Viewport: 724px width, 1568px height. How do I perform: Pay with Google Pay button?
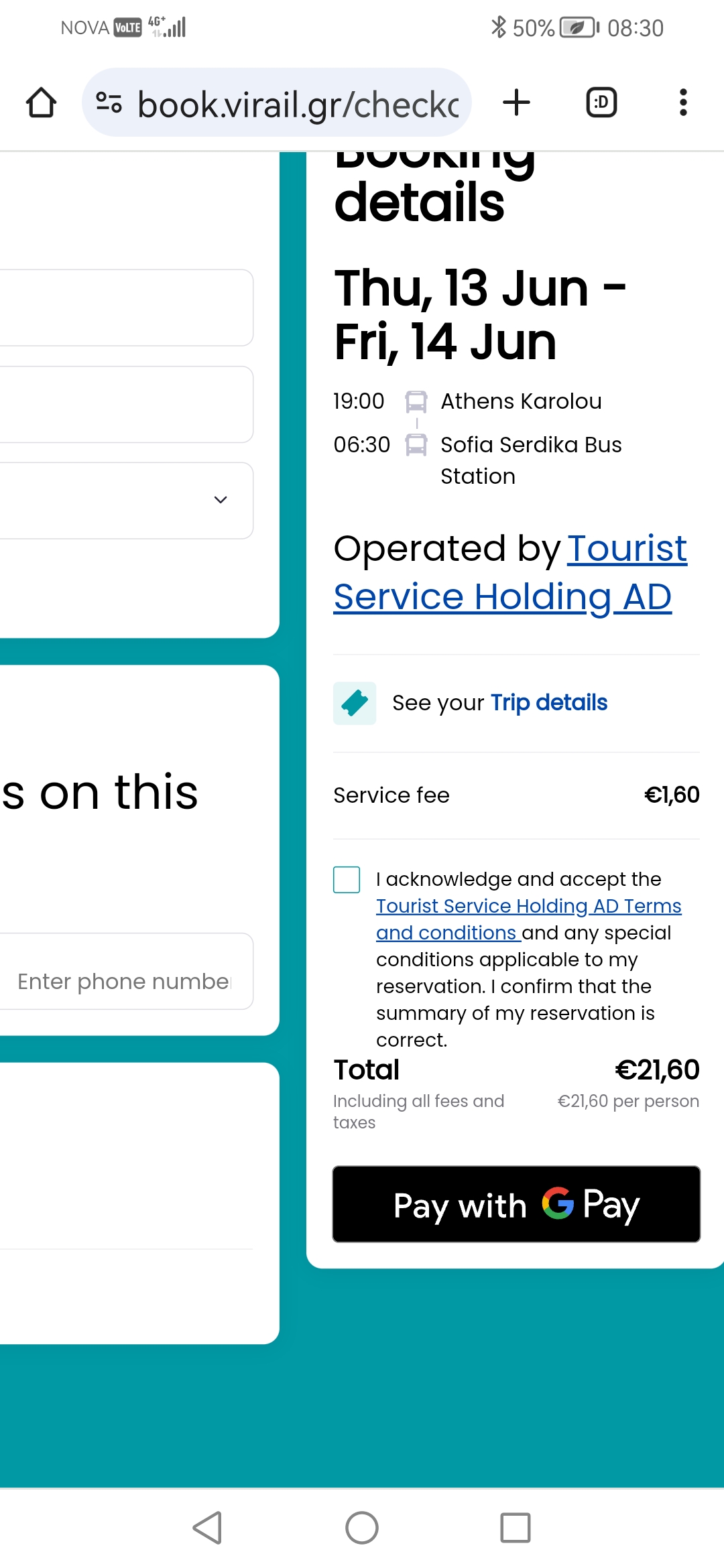tap(516, 1204)
